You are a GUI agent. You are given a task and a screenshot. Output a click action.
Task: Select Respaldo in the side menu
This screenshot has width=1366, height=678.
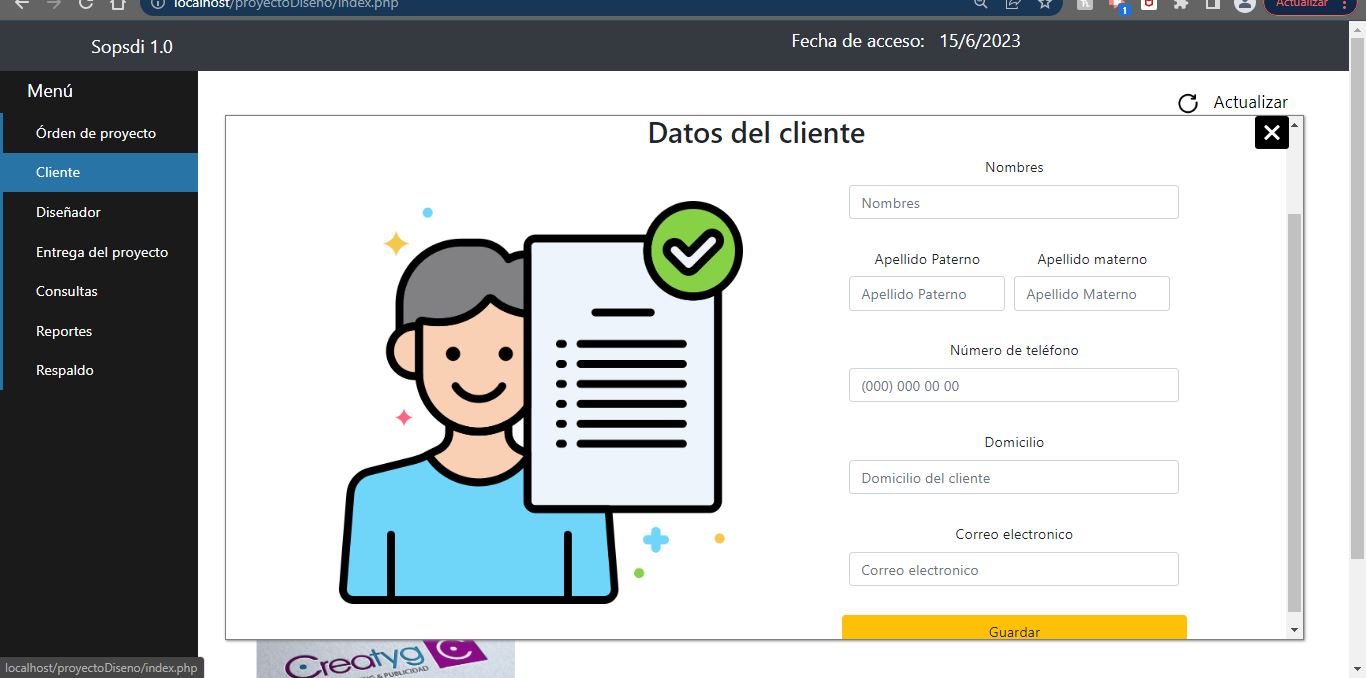[65, 370]
